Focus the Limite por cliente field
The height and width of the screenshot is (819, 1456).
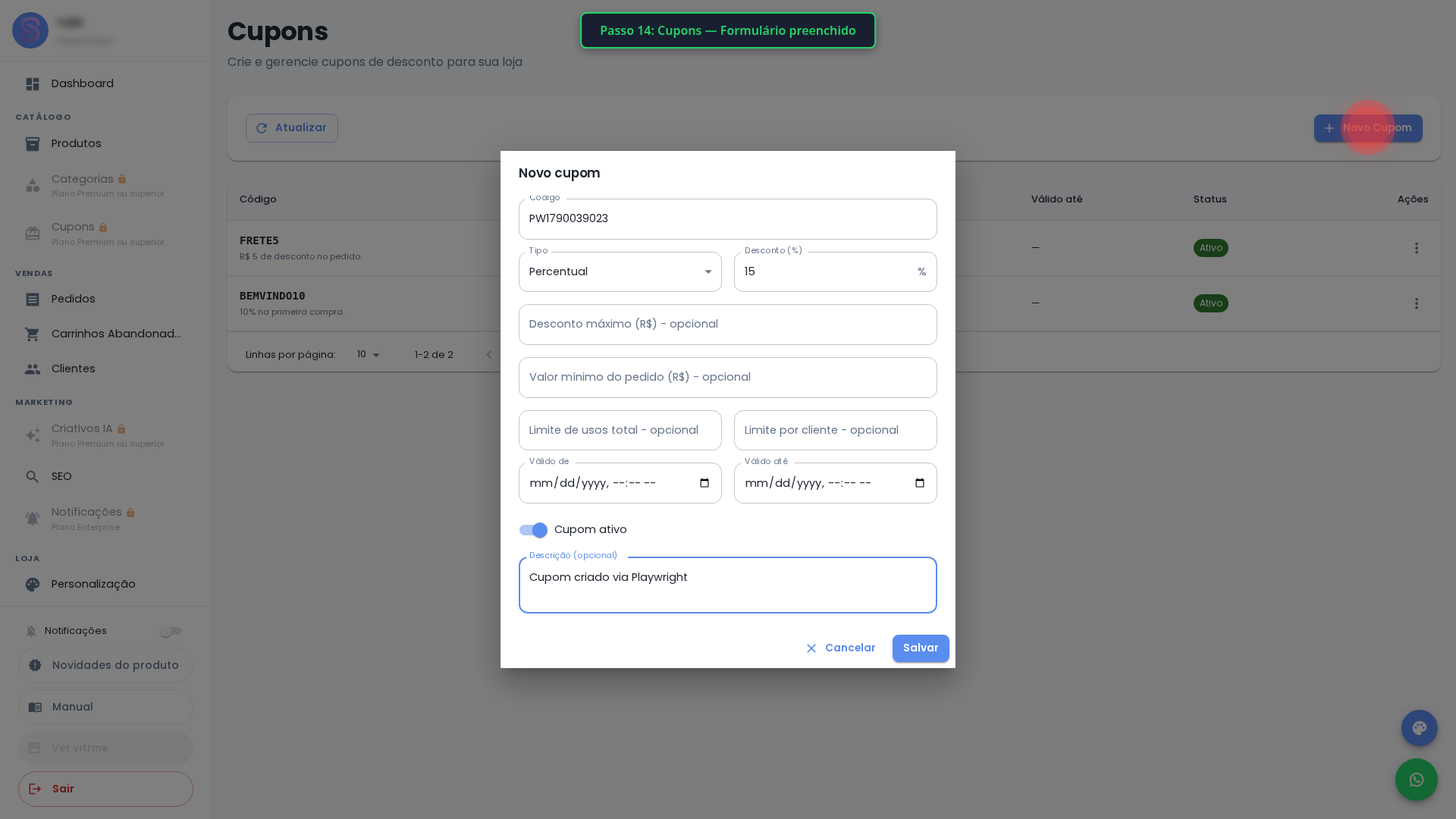[x=836, y=430]
